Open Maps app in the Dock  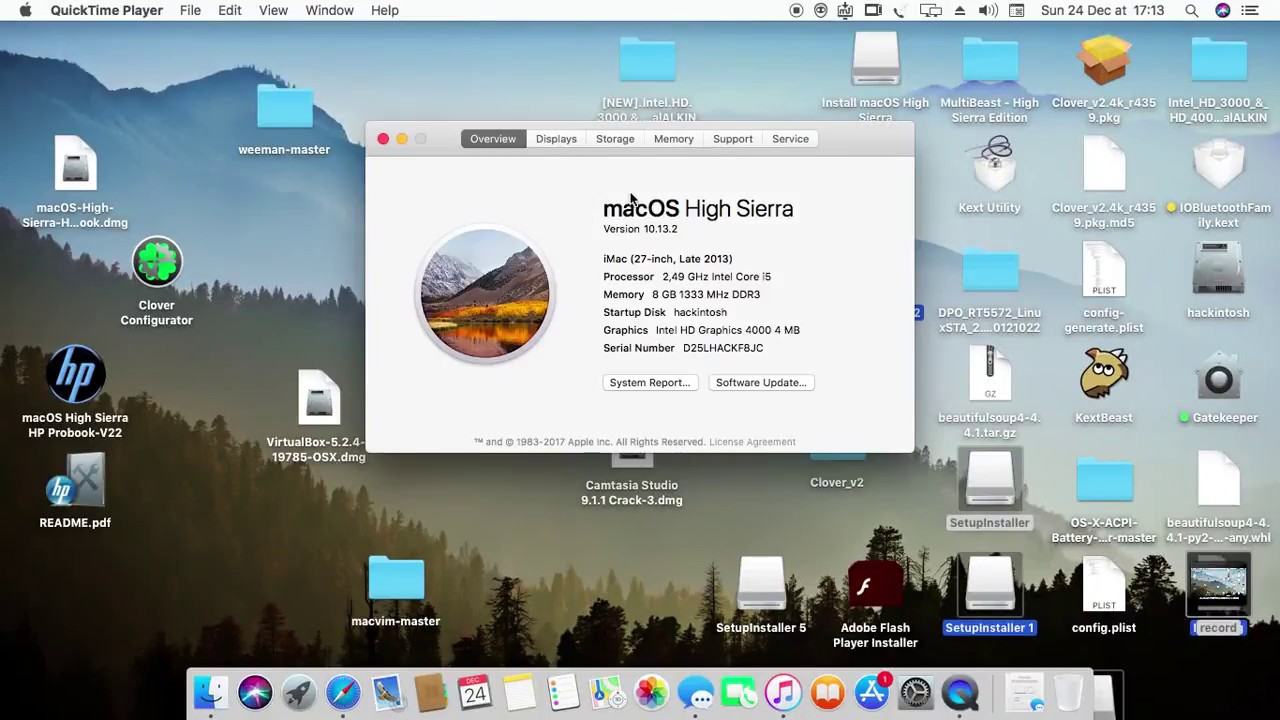607,692
